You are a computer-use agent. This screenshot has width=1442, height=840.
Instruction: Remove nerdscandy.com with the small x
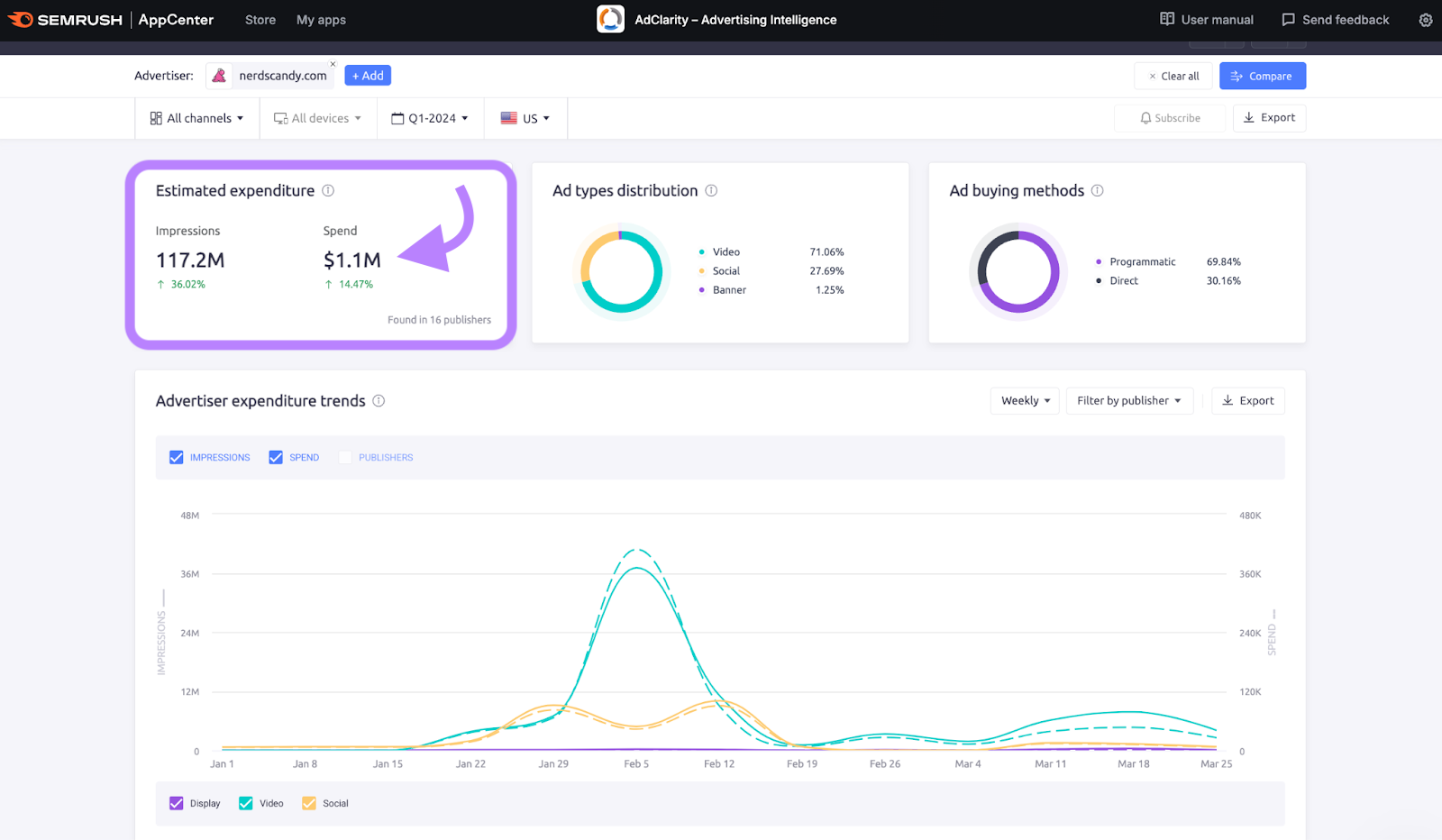(x=333, y=64)
